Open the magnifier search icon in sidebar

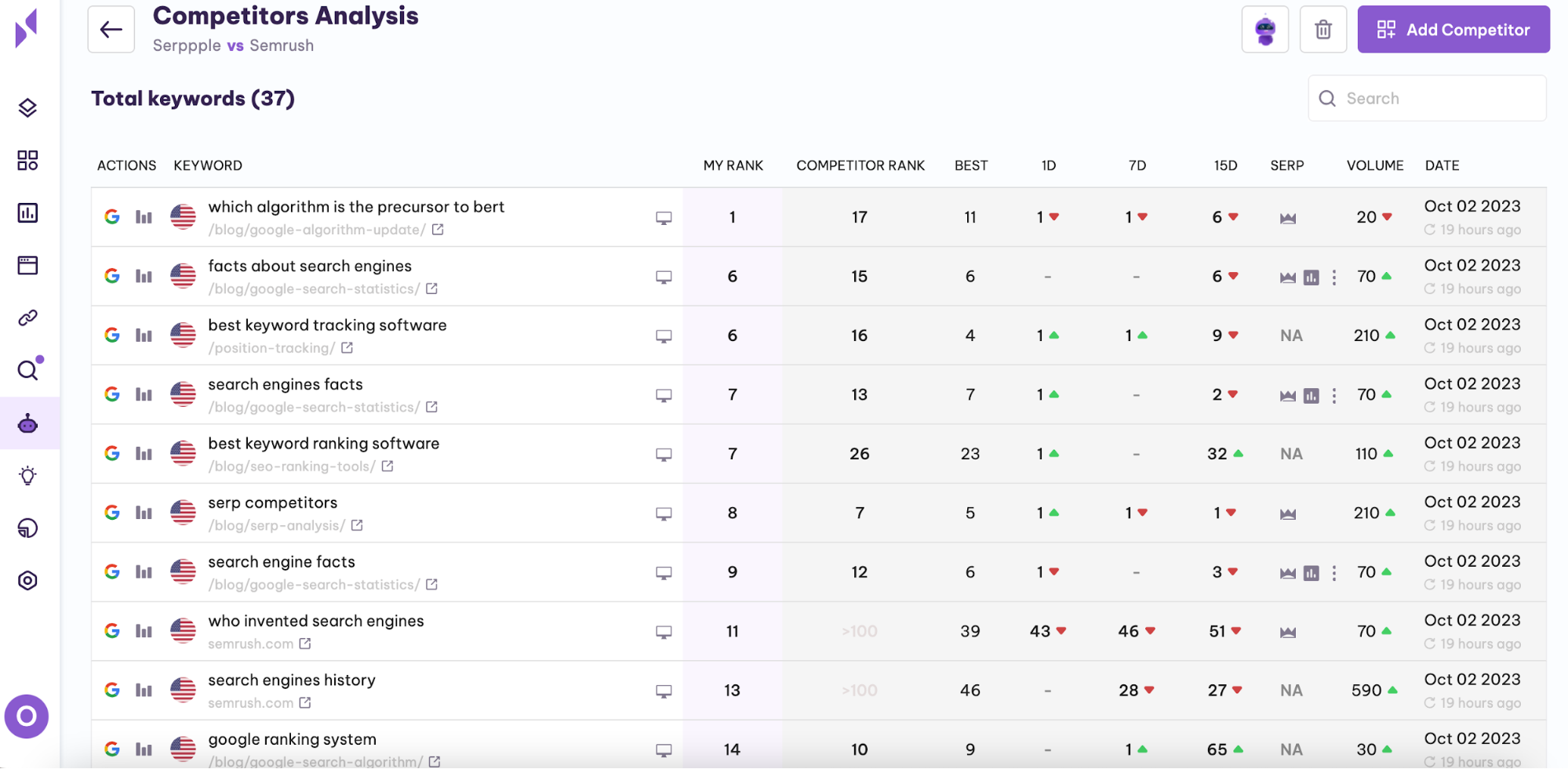click(x=28, y=369)
